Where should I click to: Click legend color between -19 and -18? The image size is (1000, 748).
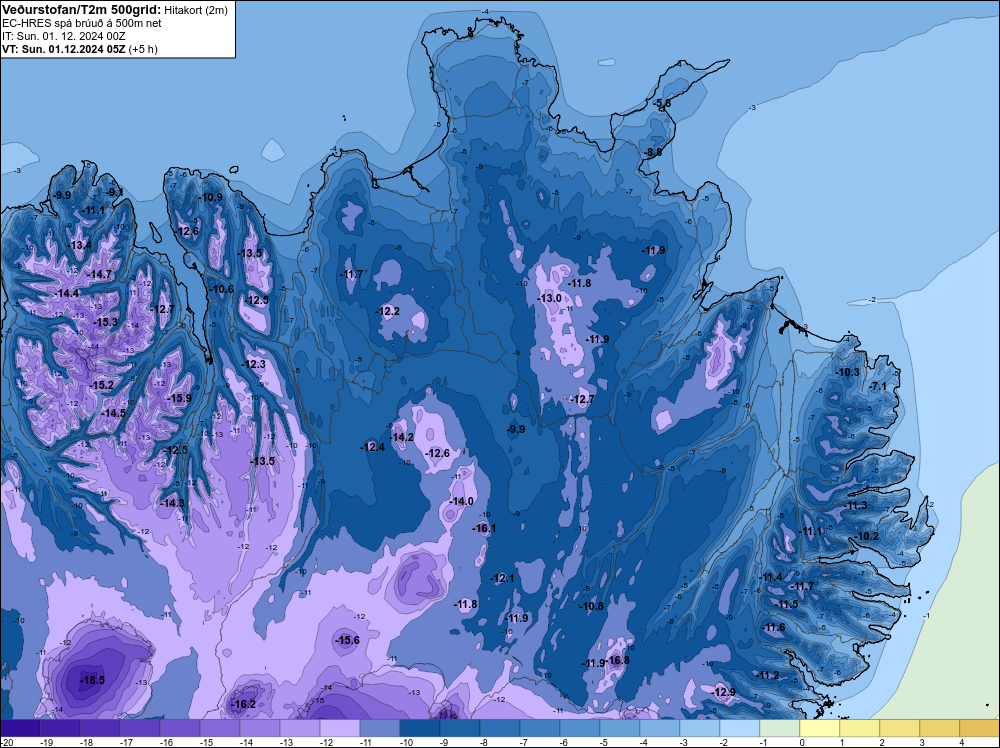click(x=60, y=728)
